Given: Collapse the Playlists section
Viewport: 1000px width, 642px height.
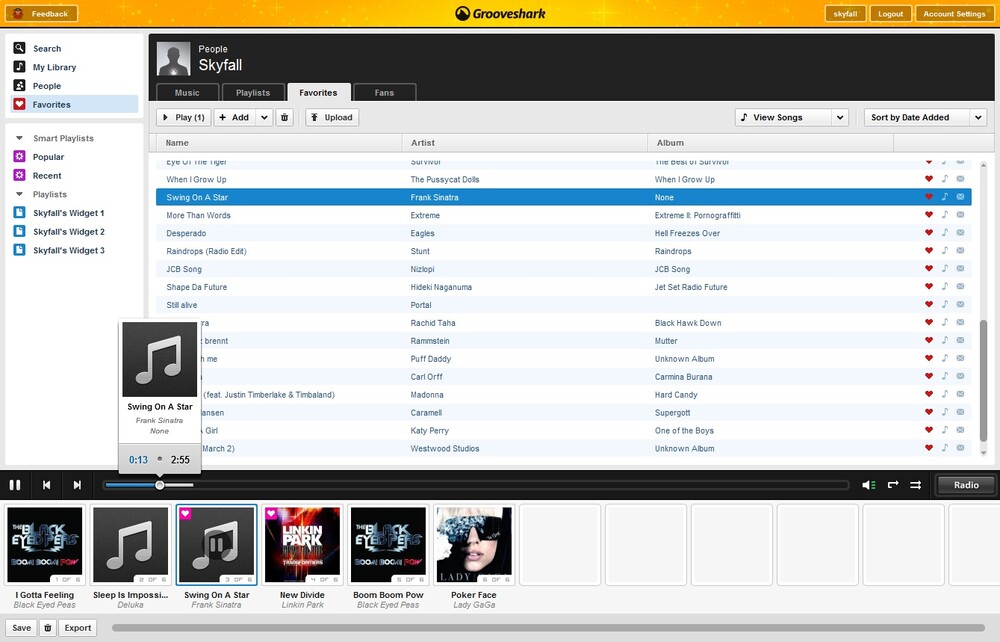Looking at the screenshot, I should click(x=20, y=194).
